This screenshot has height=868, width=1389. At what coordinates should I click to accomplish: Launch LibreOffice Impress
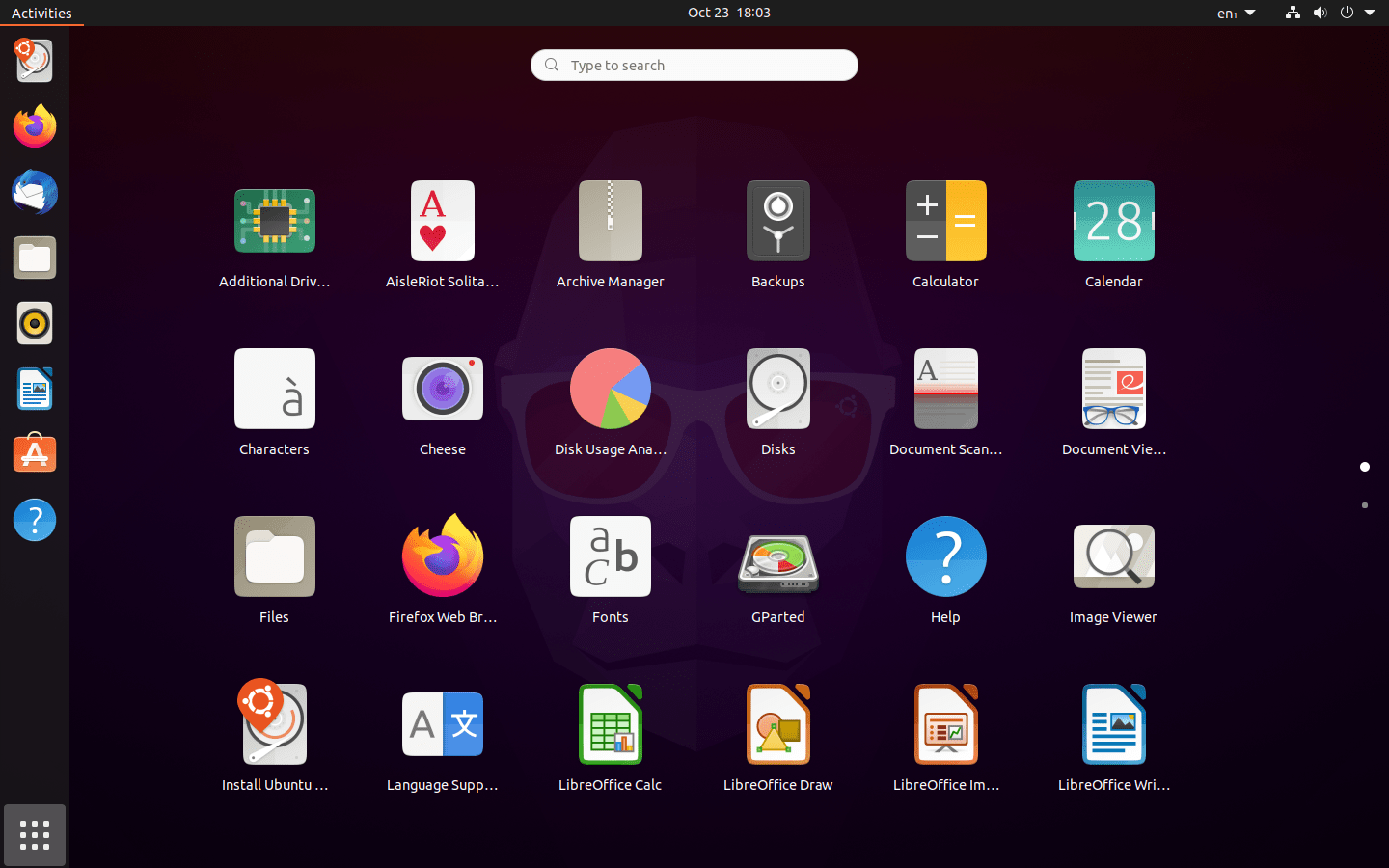(946, 724)
